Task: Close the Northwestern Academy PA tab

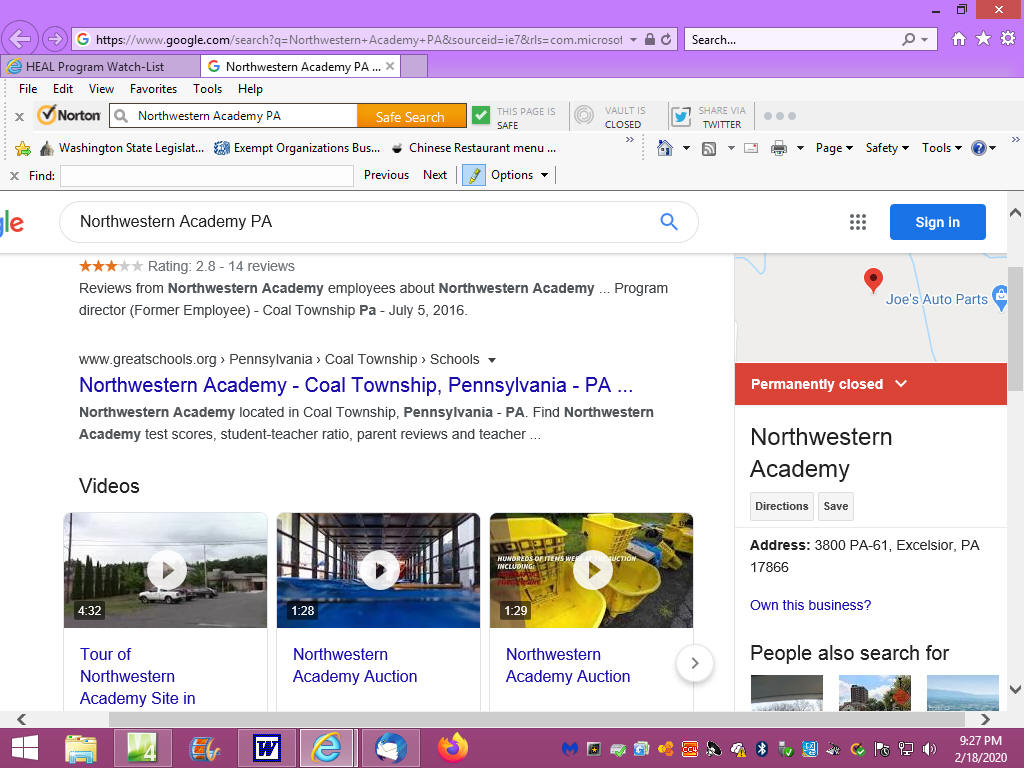Action: 390,66
